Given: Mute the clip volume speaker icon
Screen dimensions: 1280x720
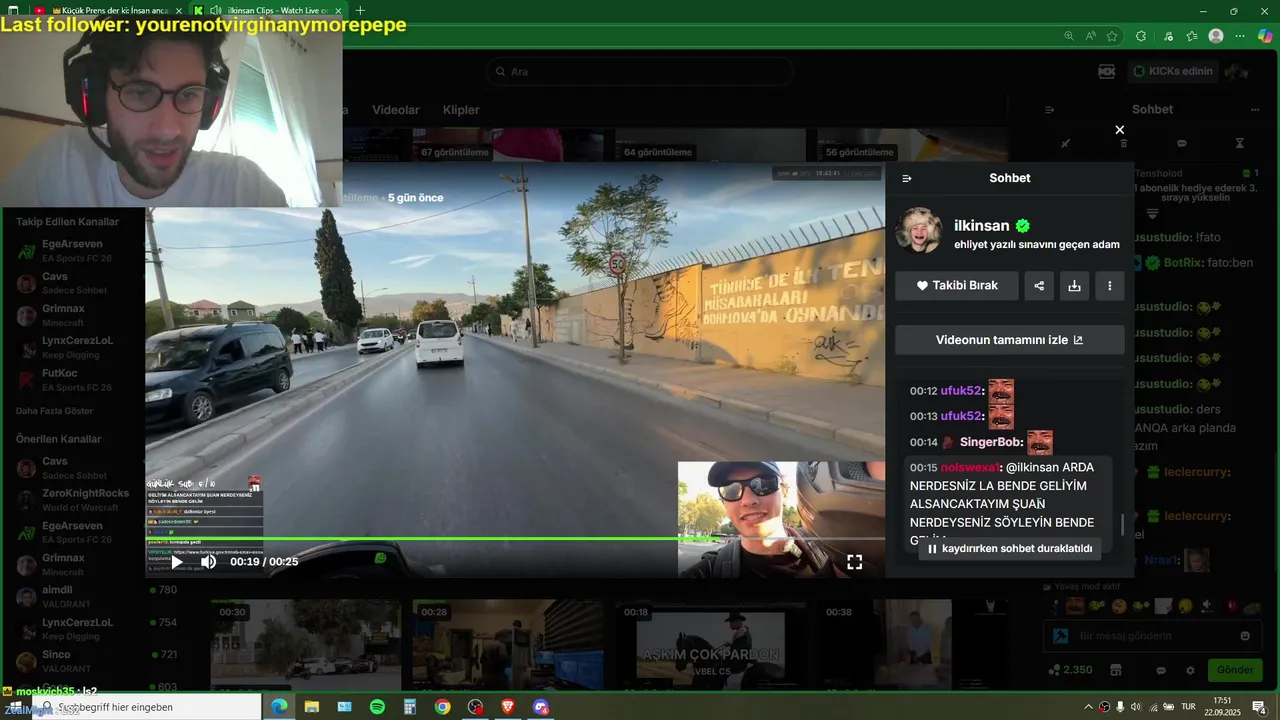Looking at the screenshot, I should [208, 562].
